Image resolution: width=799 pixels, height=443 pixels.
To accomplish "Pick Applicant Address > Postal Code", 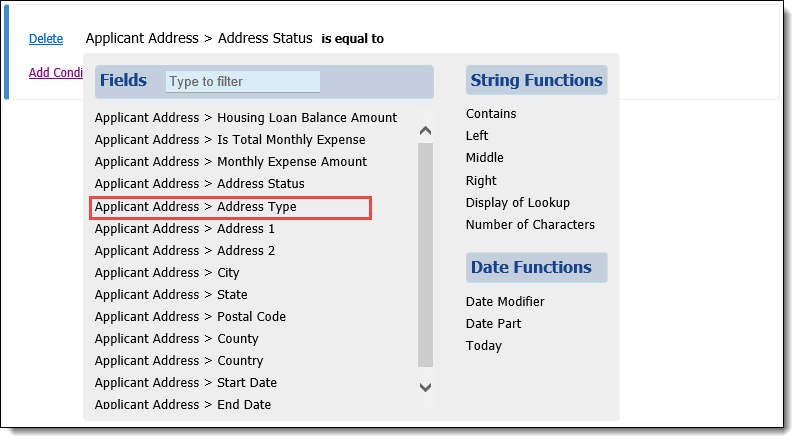I will 190,317.
